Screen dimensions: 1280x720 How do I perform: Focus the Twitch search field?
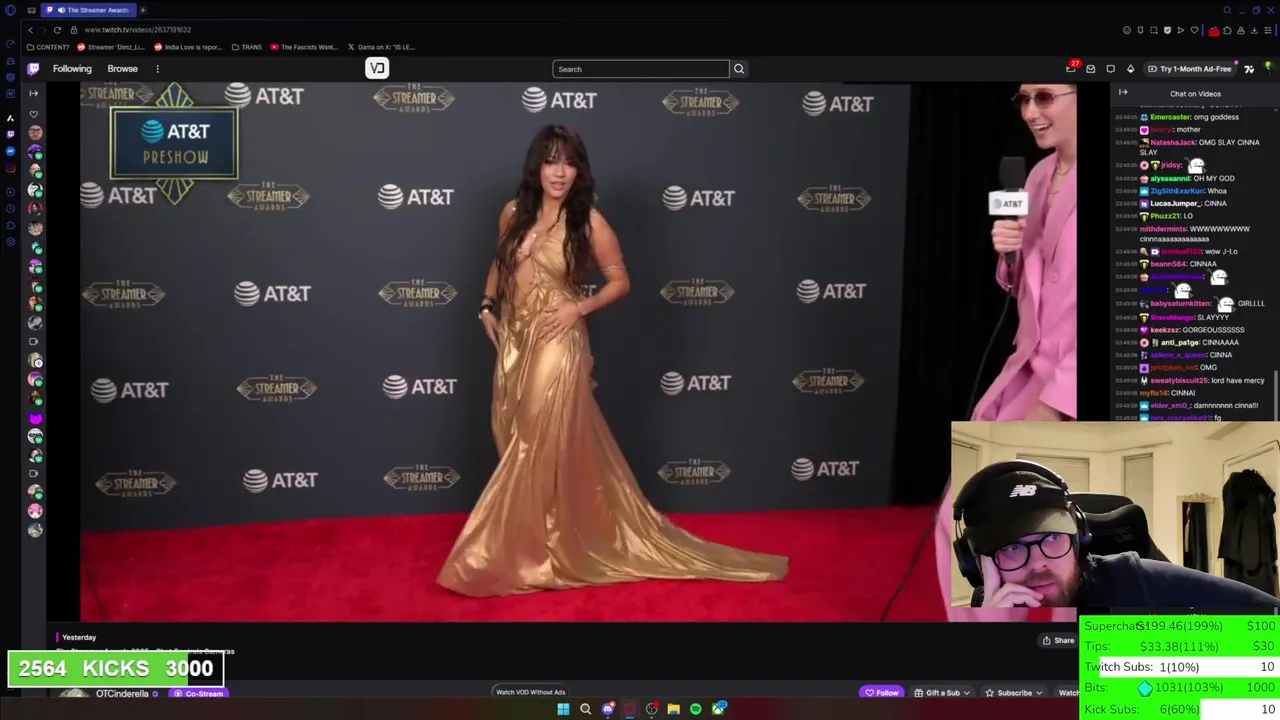641,69
